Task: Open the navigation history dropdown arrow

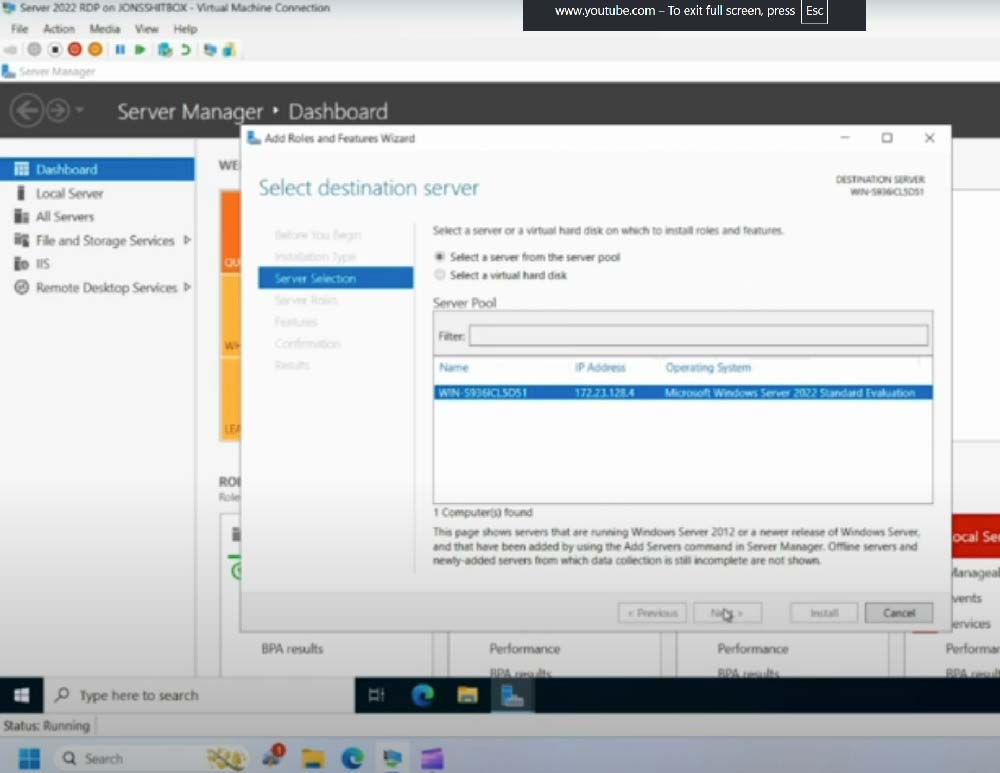Action: click(x=80, y=111)
